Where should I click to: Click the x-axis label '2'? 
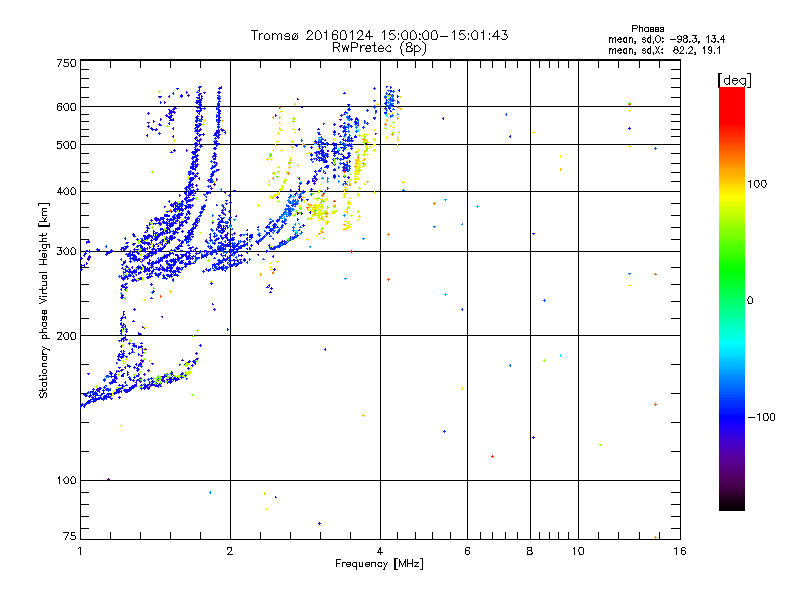coord(230,551)
